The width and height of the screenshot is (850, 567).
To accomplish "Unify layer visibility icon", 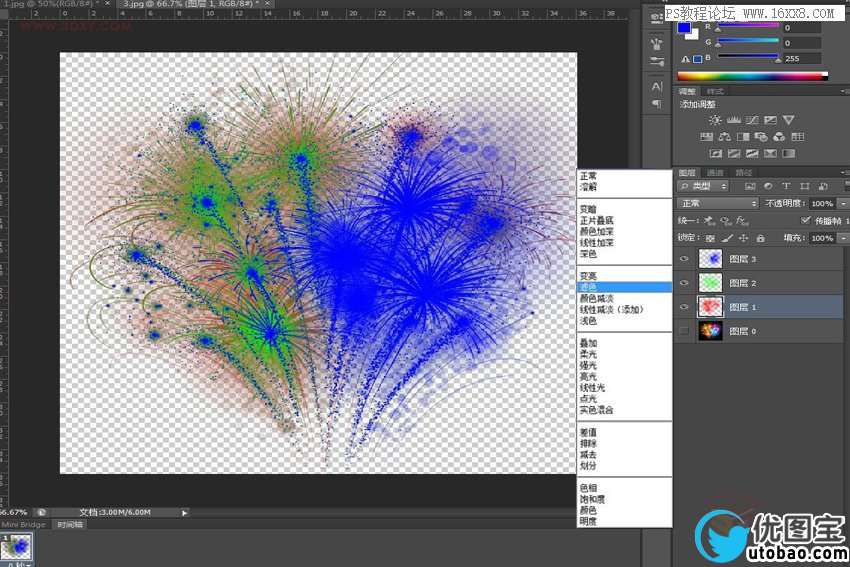I will 726,221.
